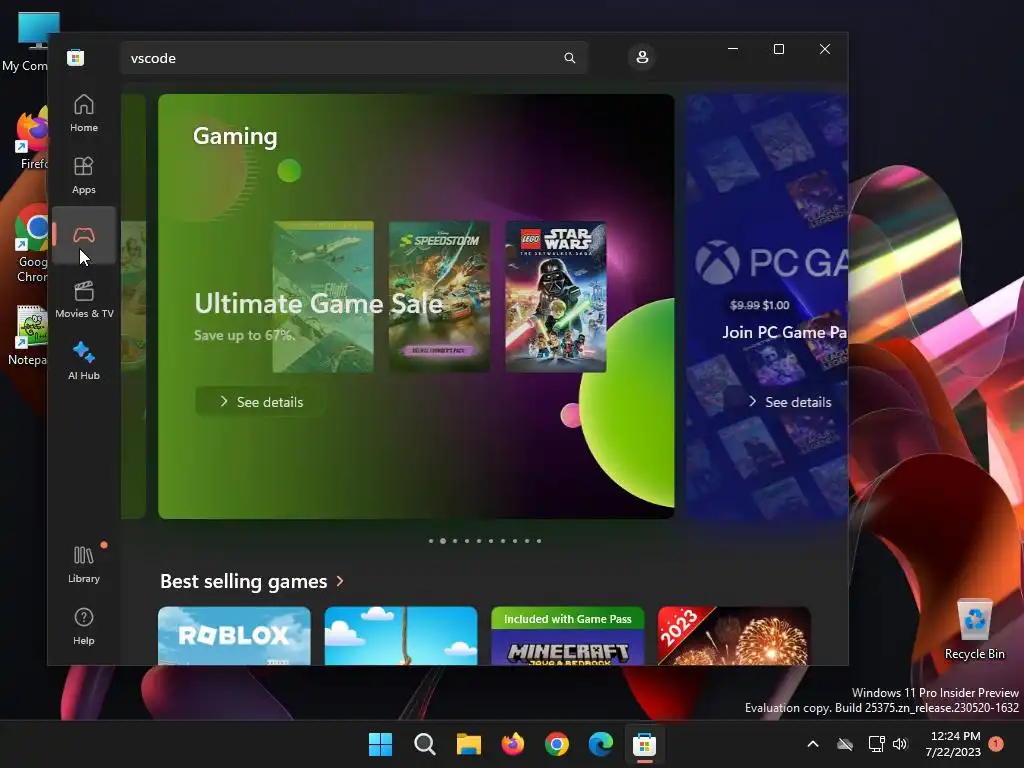Screen dimensions: 1024x768
Task: Open the Microsoft Flight Simulator game cover
Action: [323, 296]
